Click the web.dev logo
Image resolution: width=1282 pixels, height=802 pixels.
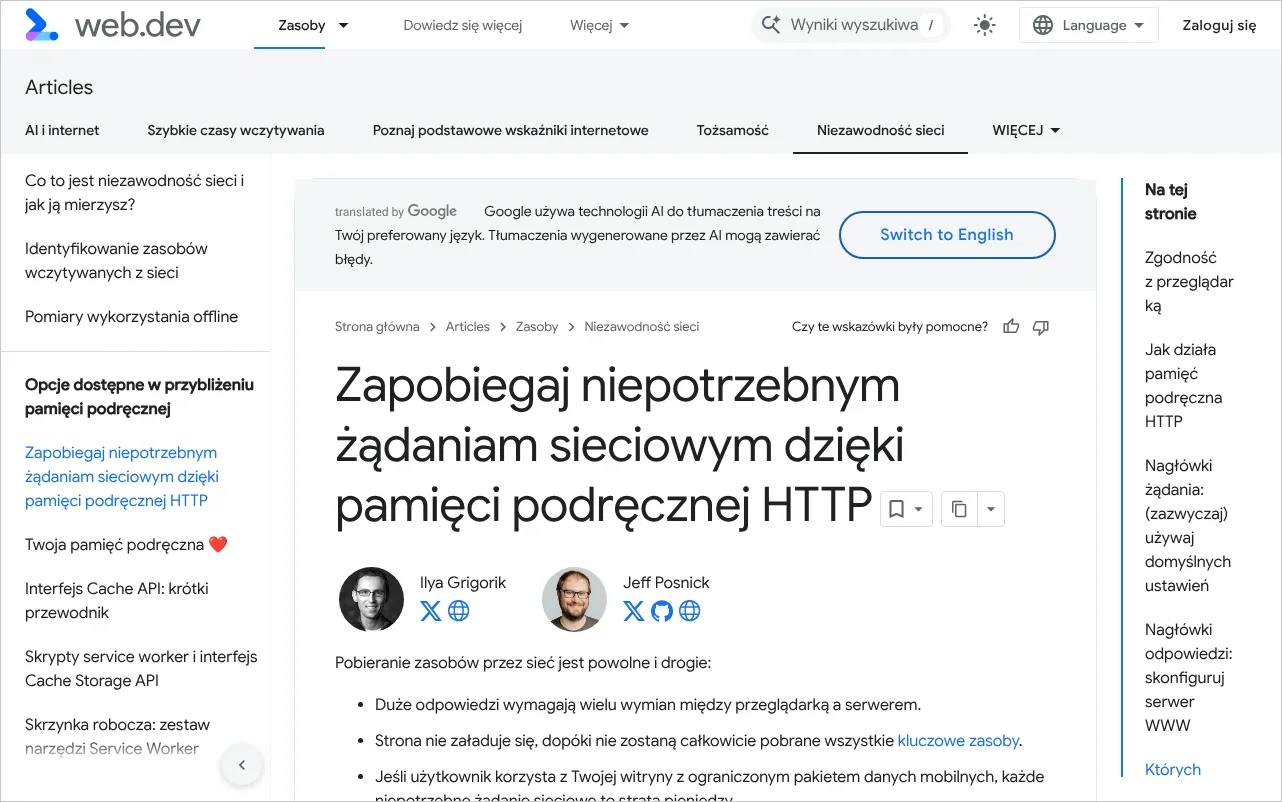(x=112, y=25)
